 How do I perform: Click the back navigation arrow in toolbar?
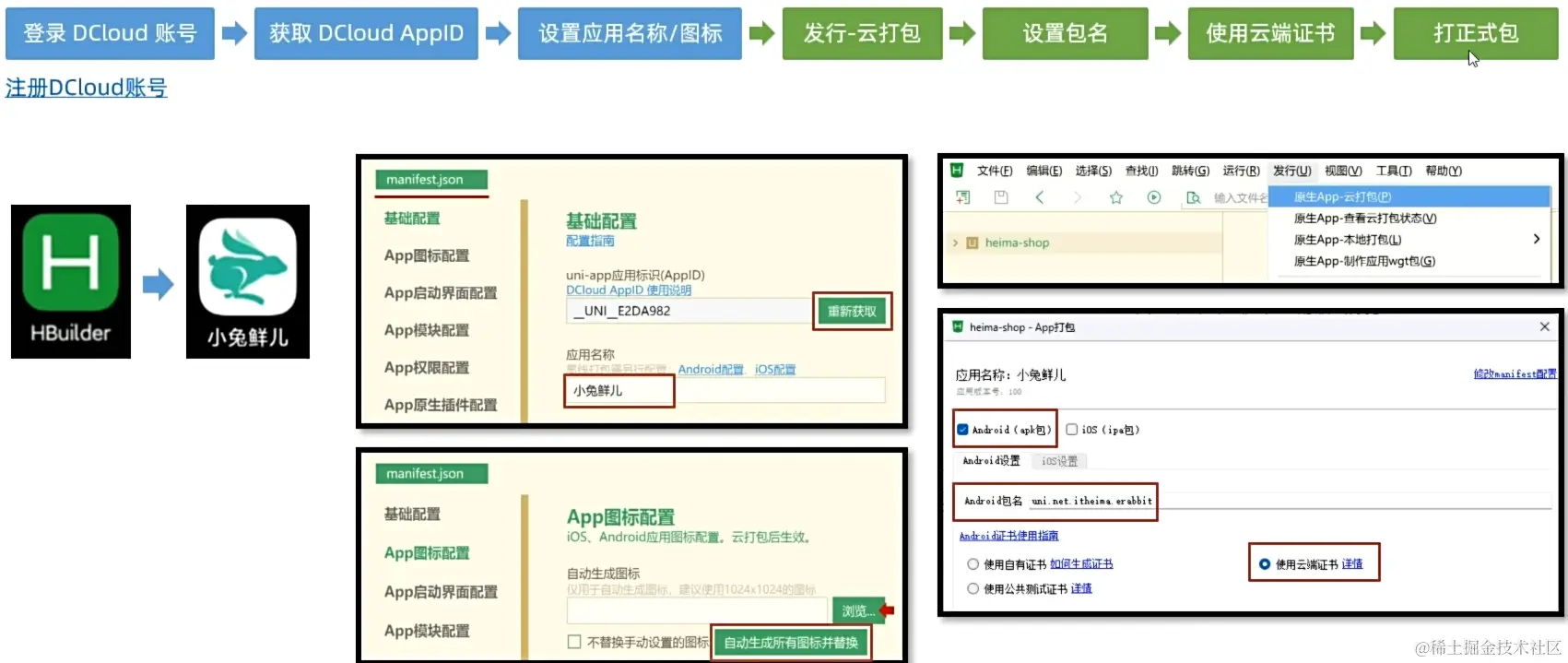point(1040,197)
